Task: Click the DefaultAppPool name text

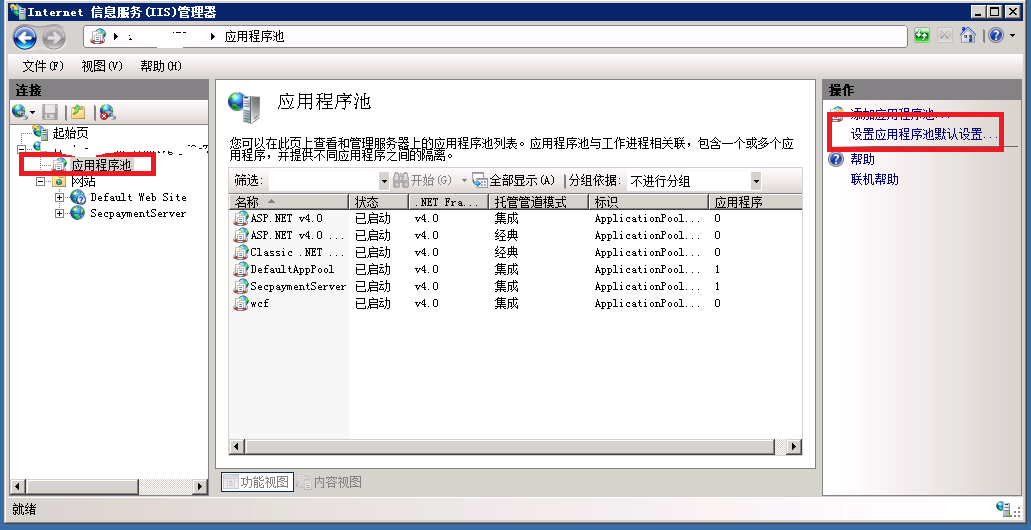Action: 292,270
